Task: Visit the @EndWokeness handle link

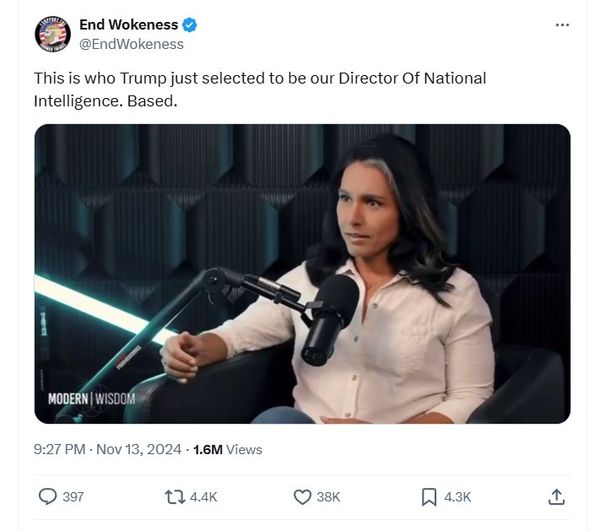Action: click(131, 44)
